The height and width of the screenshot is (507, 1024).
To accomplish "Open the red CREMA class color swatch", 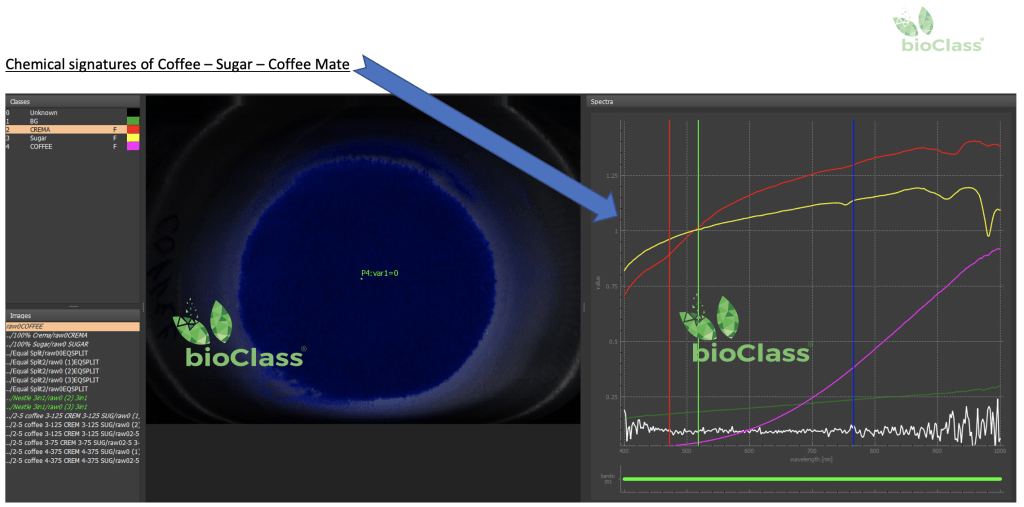I will (x=133, y=129).
